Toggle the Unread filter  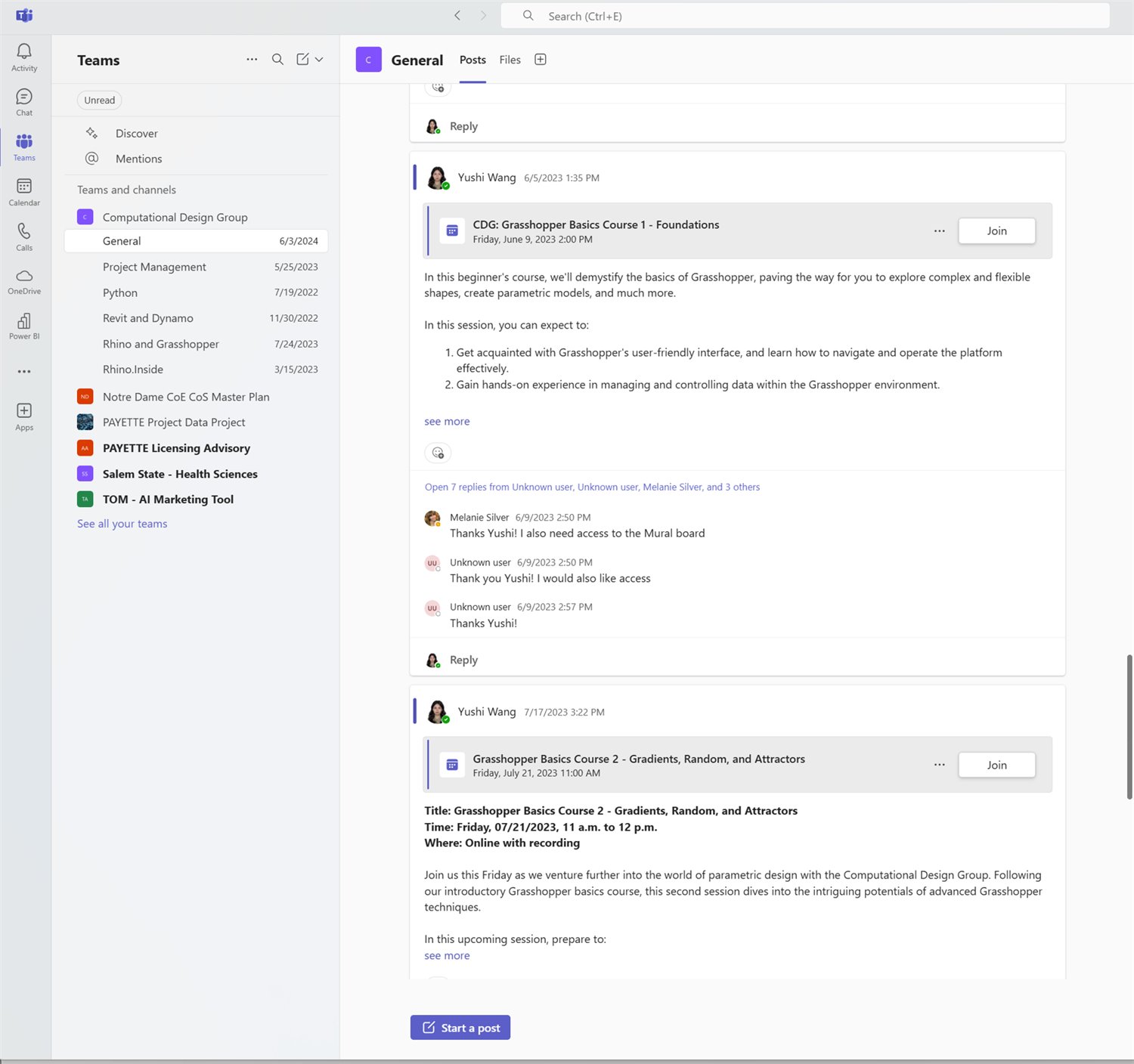[x=100, y=100]
